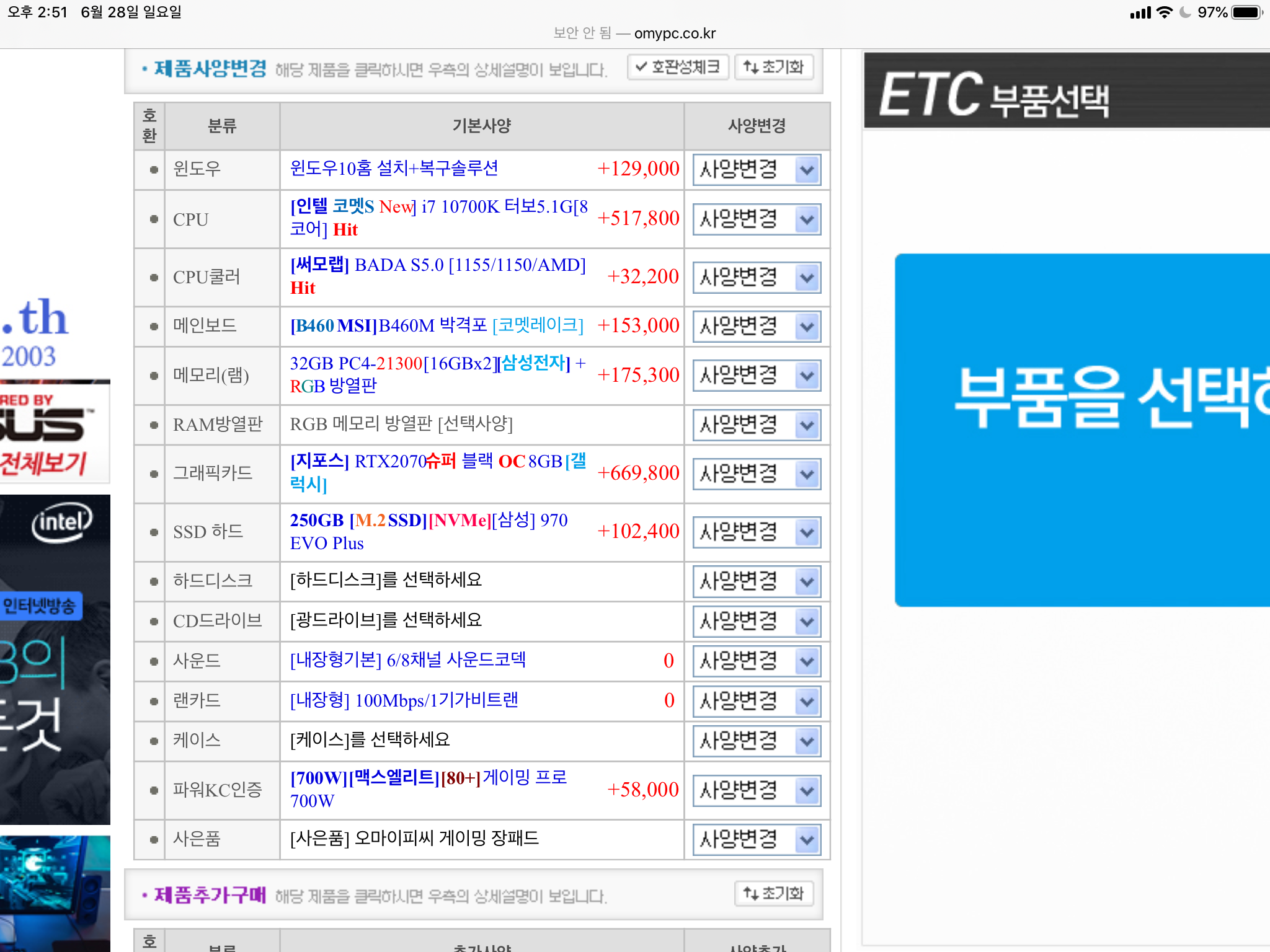Open 사양변경 dropdown for 그래픽카드 row

[757, 474]
